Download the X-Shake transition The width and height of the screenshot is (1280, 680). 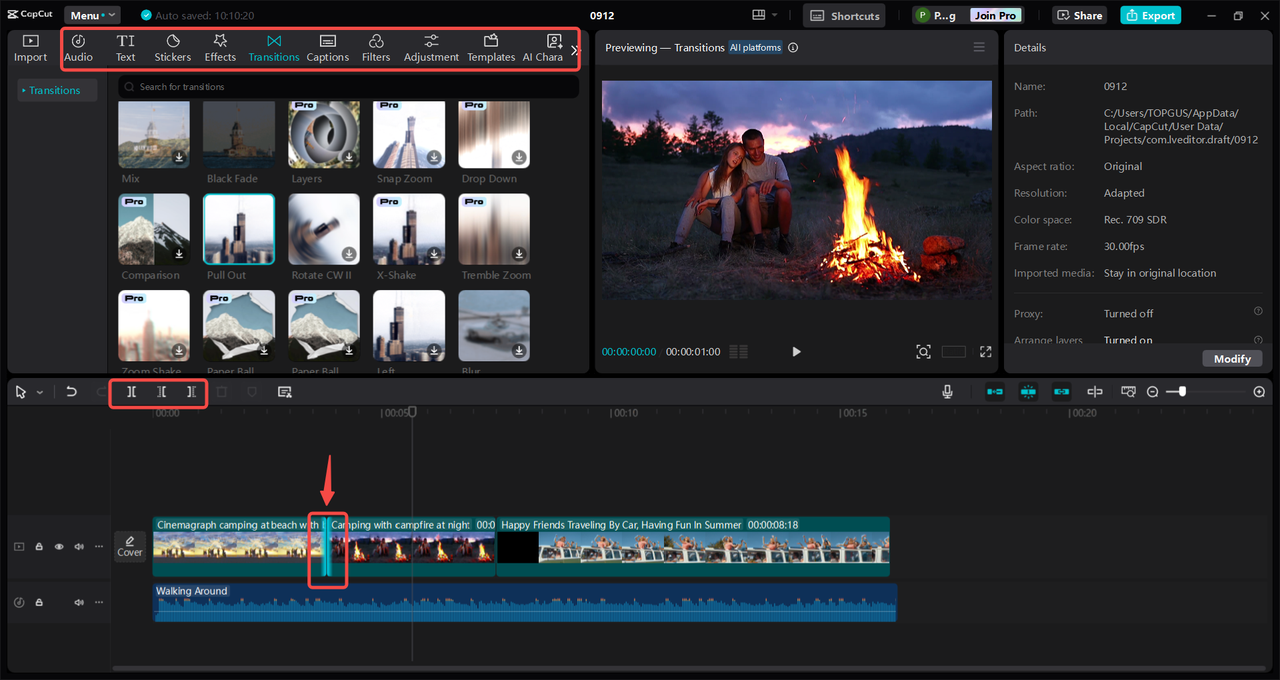click(x=434, y=254)
